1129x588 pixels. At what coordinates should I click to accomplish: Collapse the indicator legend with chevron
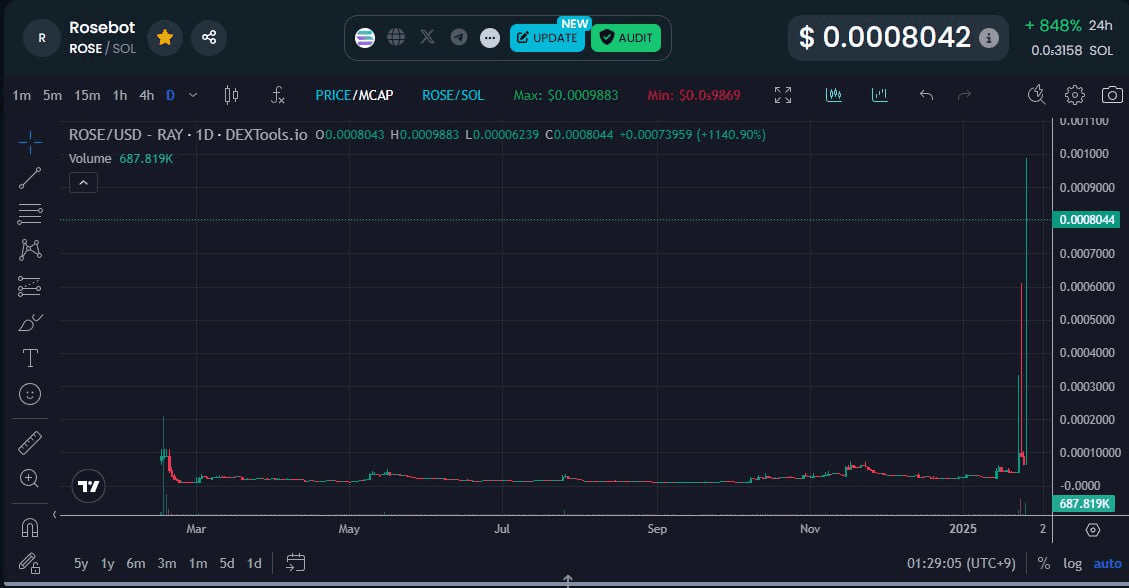point(84,183)
